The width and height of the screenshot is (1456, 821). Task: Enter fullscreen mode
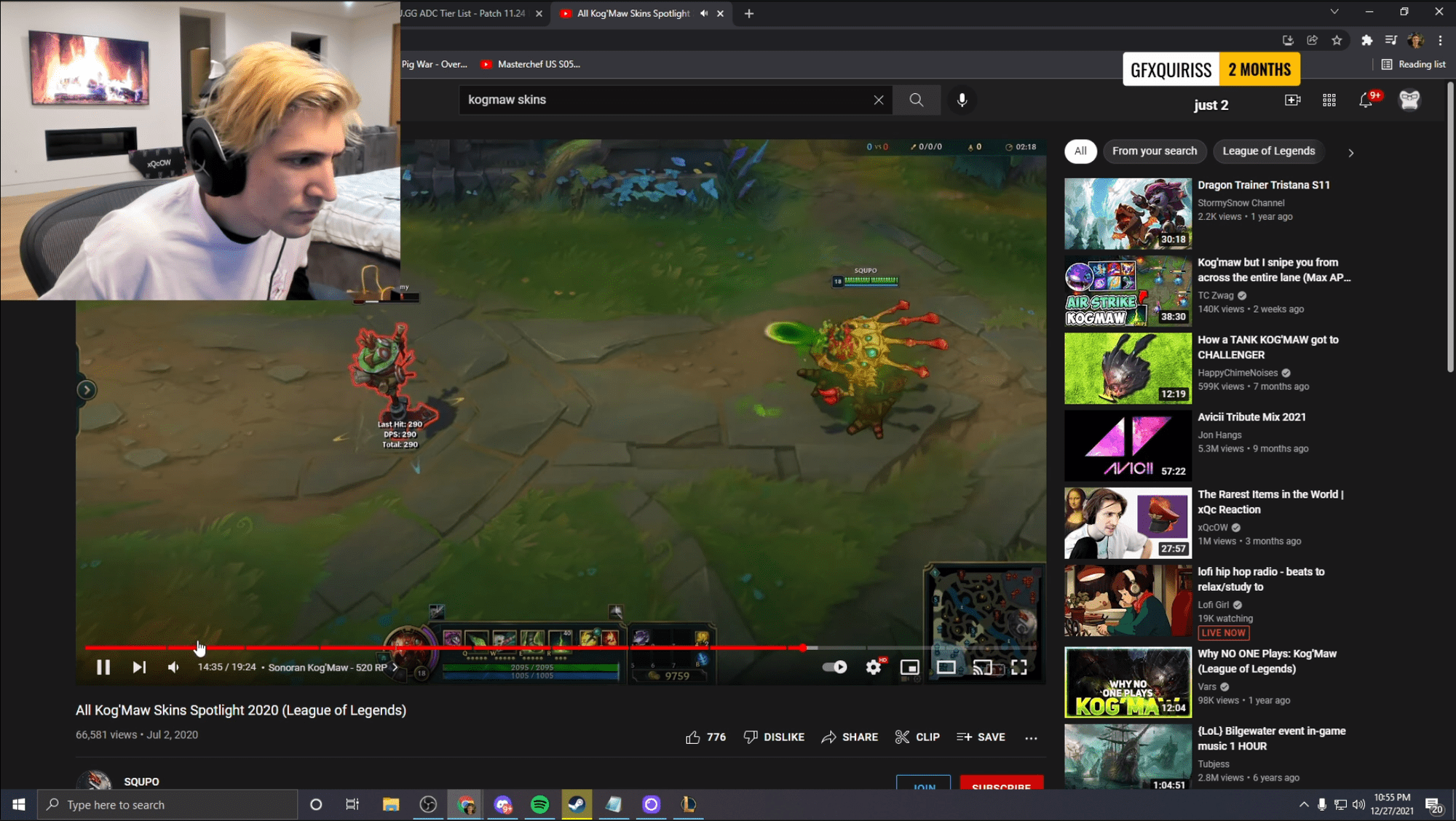pos(1019,667)
